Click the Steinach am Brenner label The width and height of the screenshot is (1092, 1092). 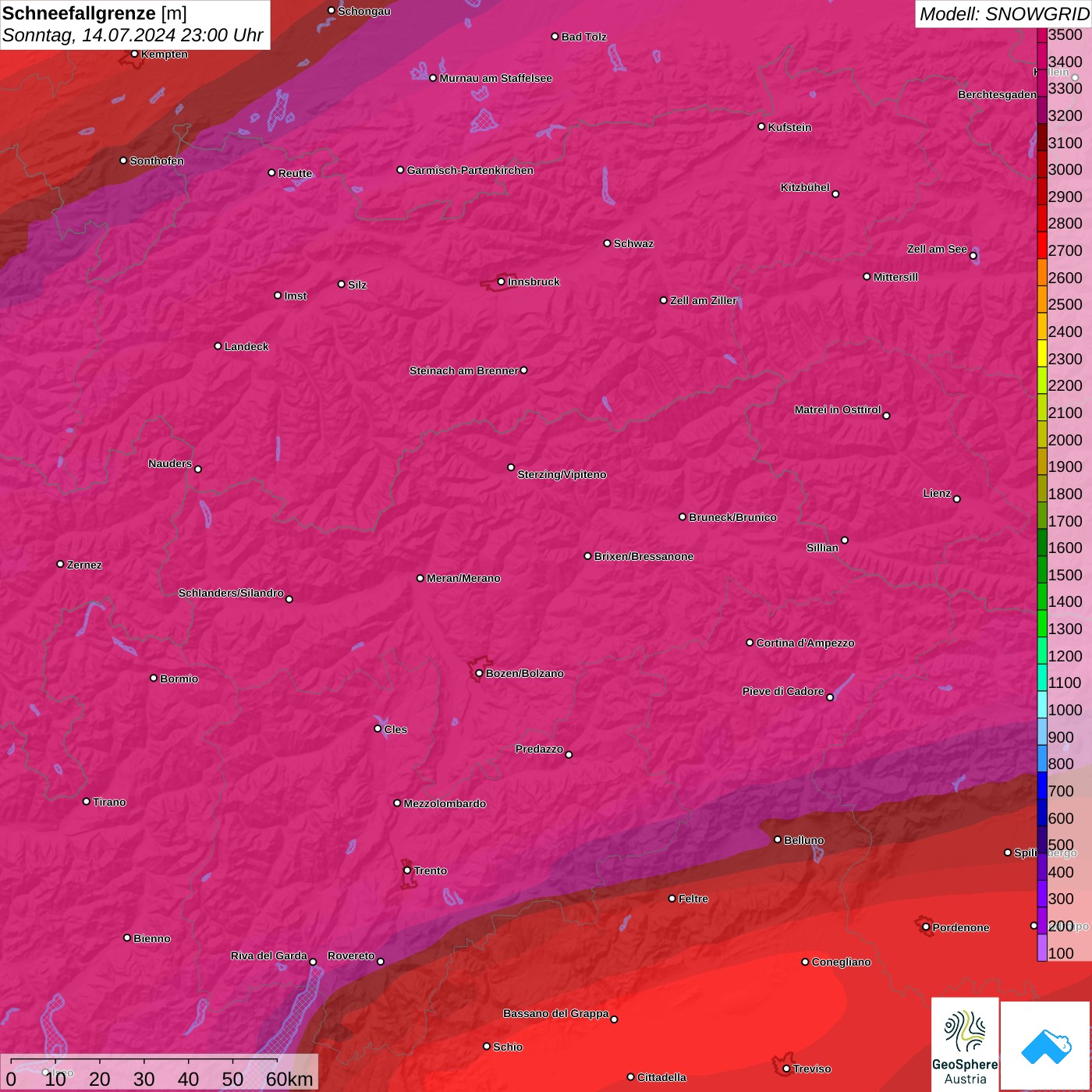pyautogui.click(x=463, y=370)
